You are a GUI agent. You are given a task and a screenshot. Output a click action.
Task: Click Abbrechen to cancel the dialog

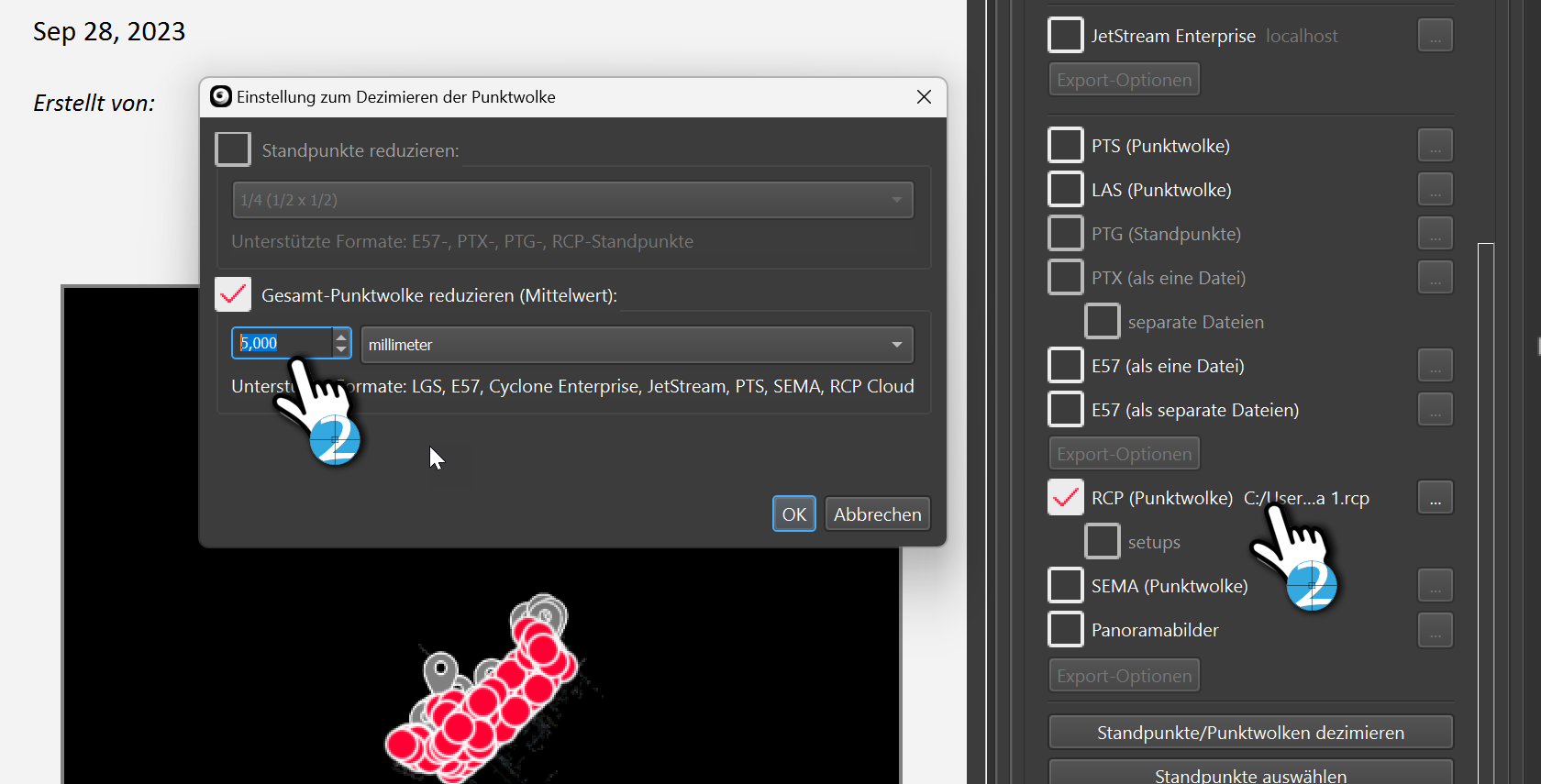[x=877, y=514]
